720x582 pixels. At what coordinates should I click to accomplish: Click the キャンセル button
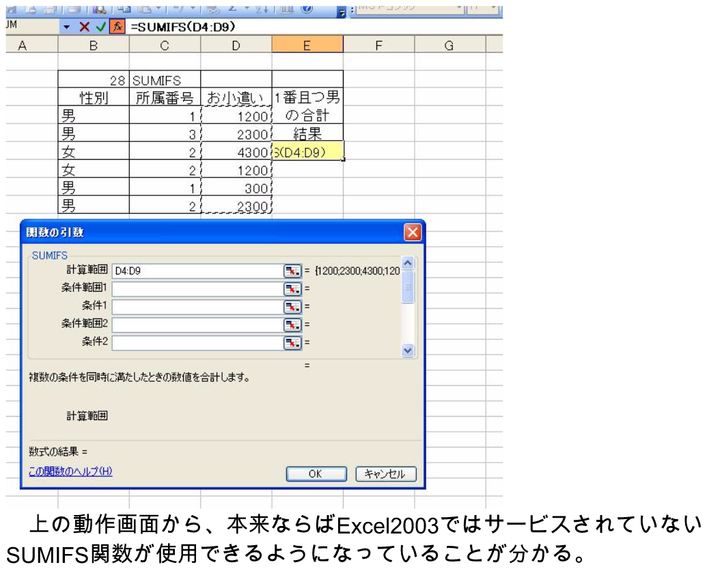click(386, 474)
